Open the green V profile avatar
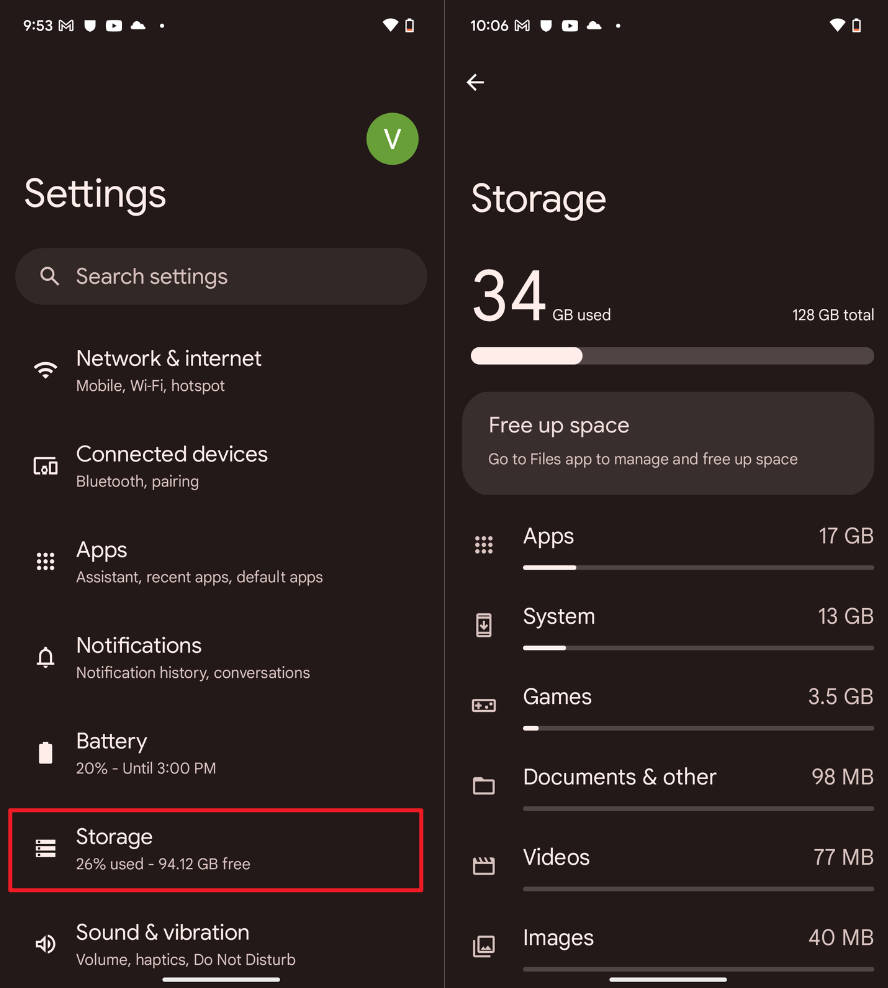This screenshot has width=888, height=988. pos(392,139)
